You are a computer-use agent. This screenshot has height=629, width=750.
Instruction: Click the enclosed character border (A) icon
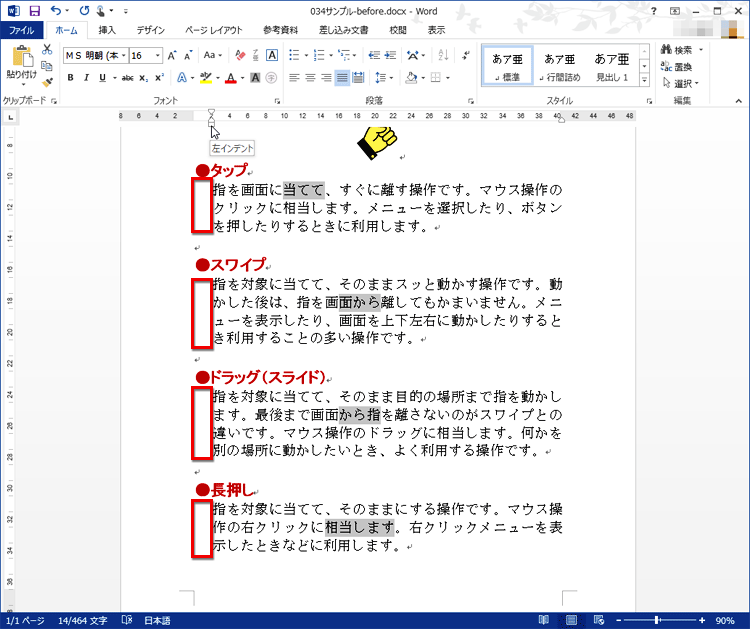pos(272,55)
